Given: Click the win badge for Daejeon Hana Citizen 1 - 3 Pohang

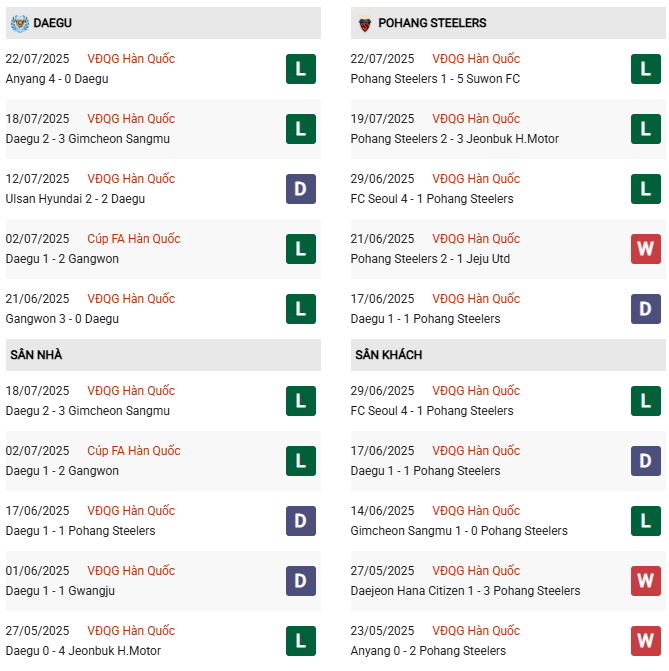Looking at the screenshot, I should pyautogui.click(x=645, y=581).
